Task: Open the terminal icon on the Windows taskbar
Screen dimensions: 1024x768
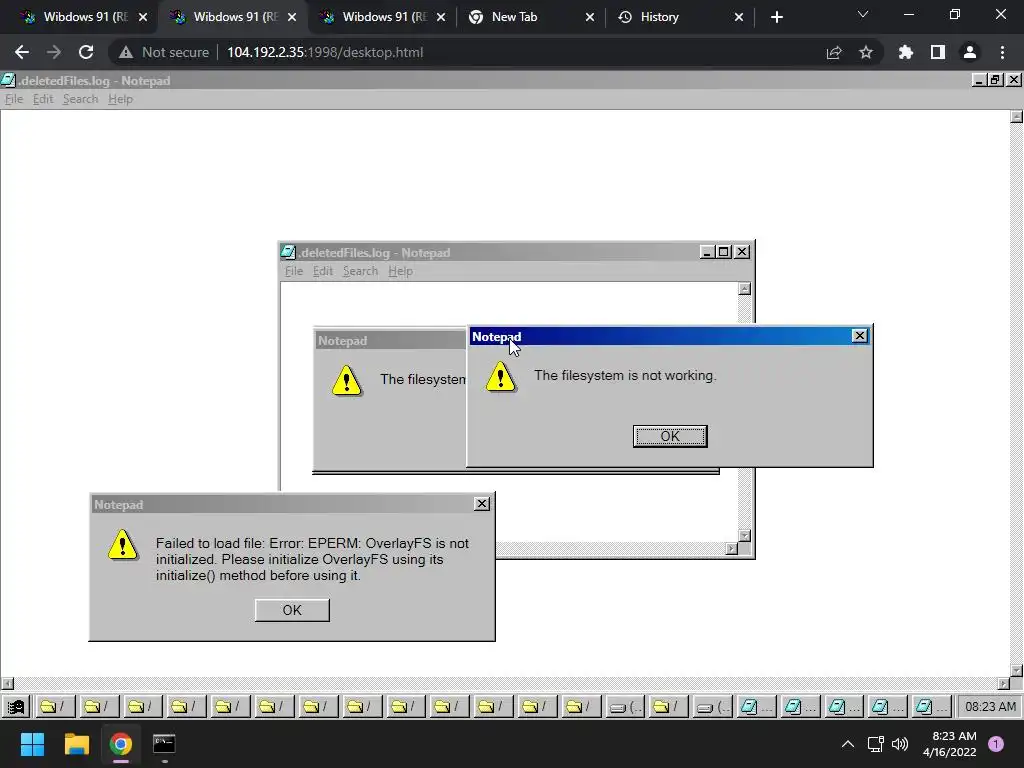Action: pyautogui.click(x=164, y=744)
